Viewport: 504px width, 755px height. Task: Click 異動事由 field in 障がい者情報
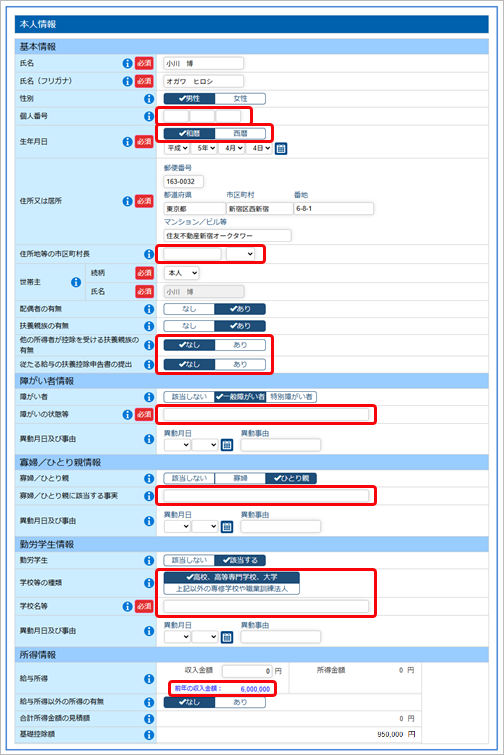tap(281, 445)
